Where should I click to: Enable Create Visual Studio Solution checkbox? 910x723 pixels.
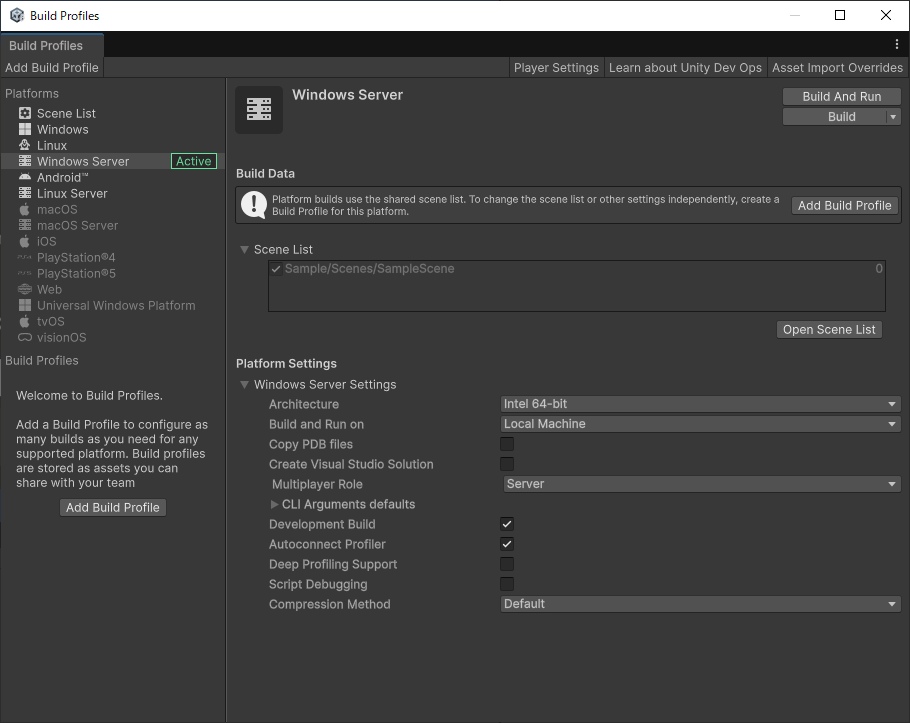[x=507, y=464]
